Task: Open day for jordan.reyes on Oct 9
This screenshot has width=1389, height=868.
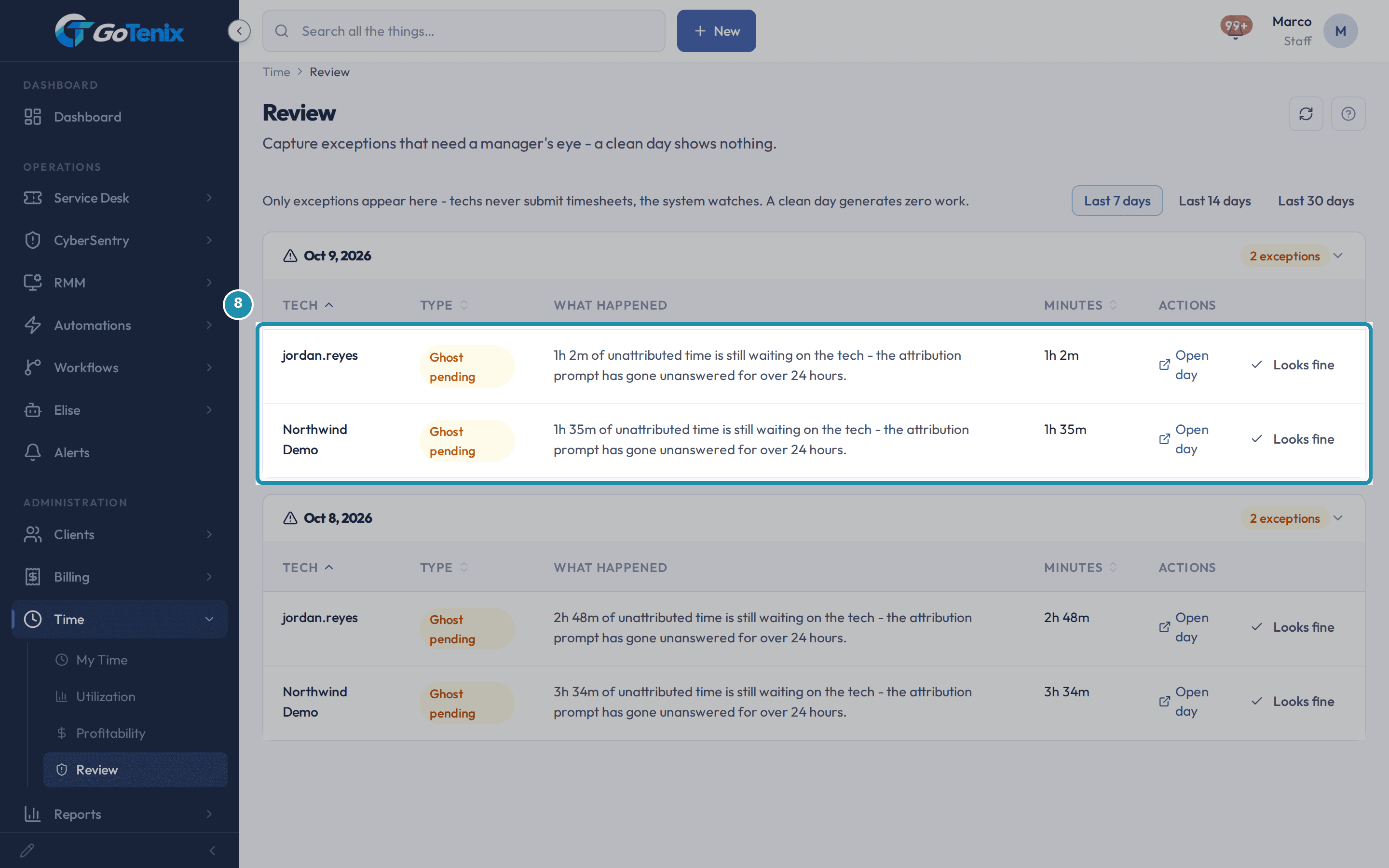Action: coord(1184,365)
